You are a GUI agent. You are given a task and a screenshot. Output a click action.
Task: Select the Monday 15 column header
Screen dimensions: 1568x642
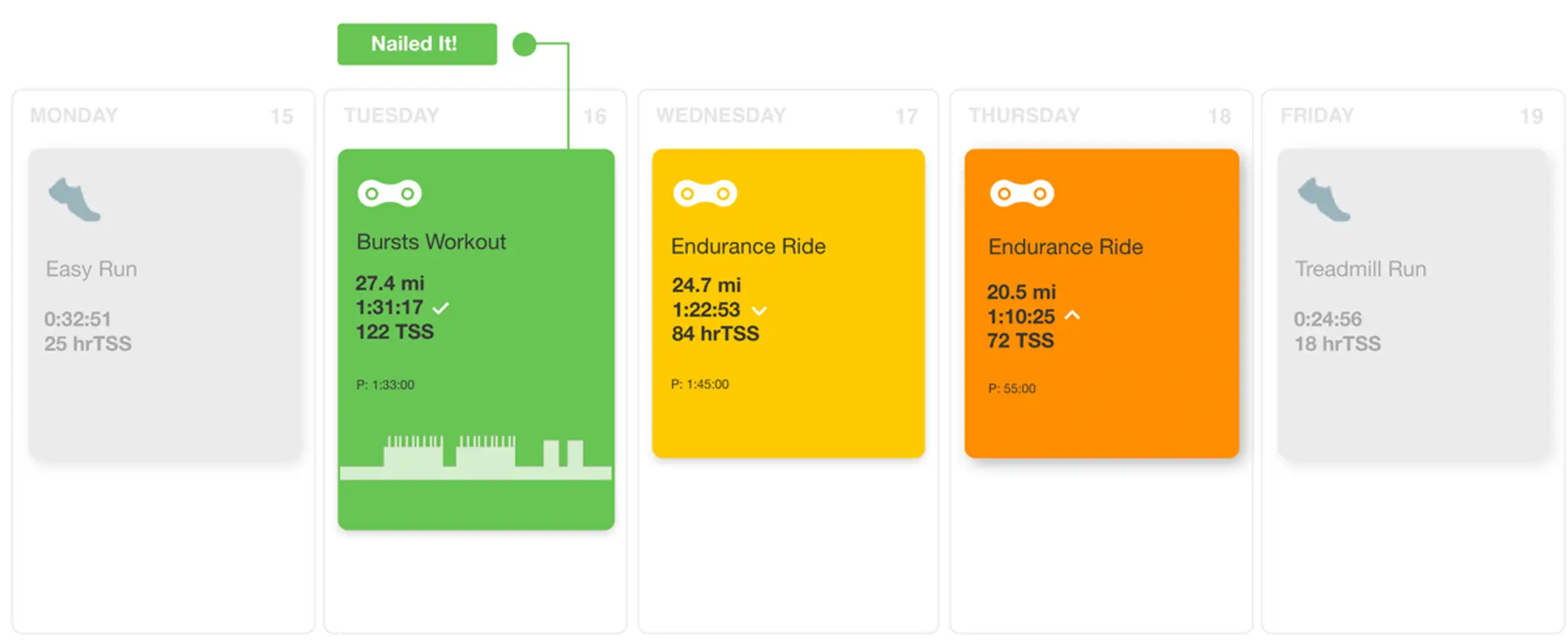click(x=162, y=116)
